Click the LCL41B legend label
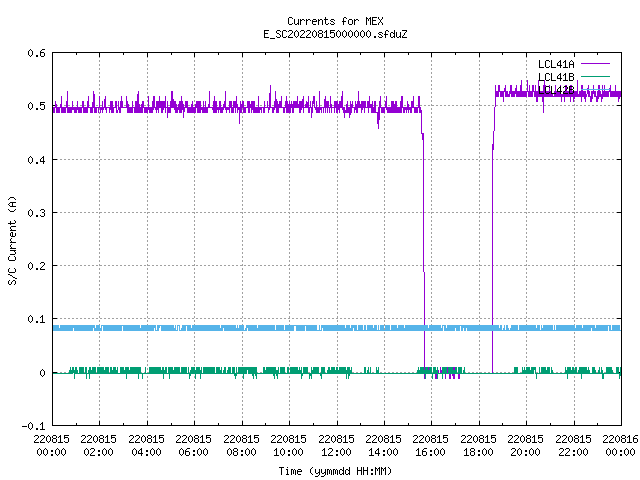Image resolution: width=640 pixels, height=480 pixels. point(556,77)
